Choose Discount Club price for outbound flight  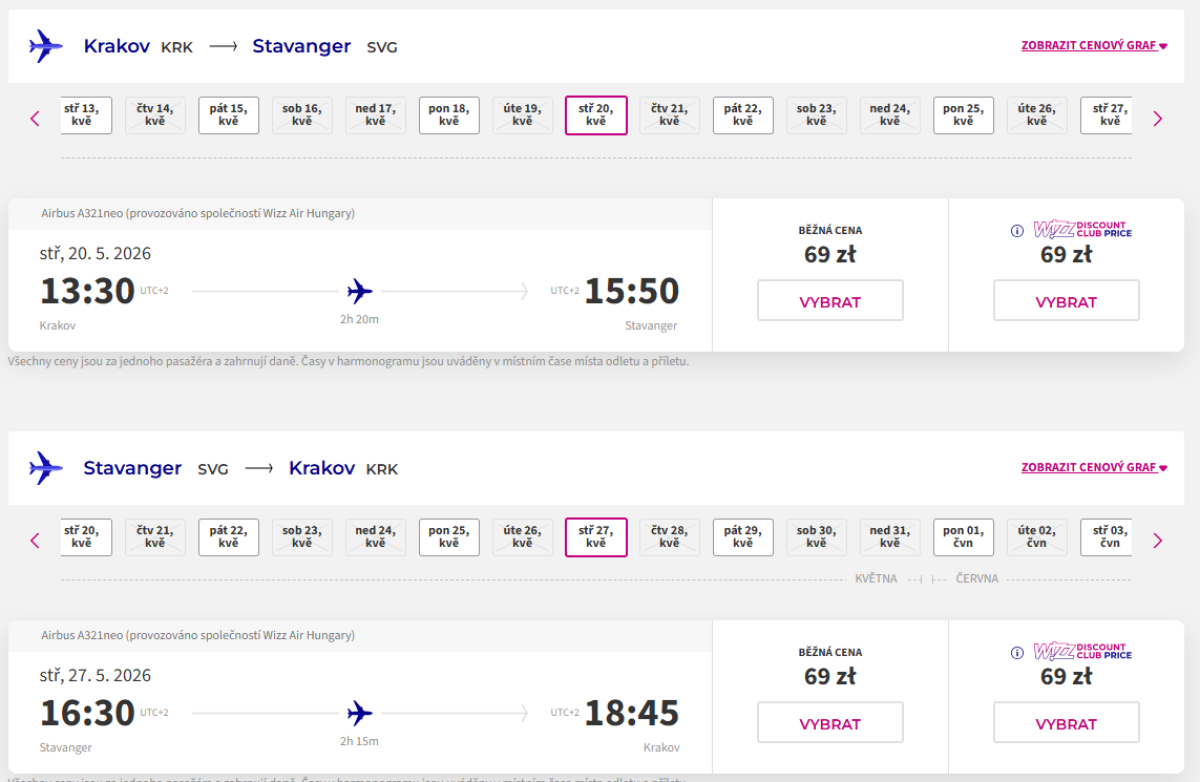1066,301
